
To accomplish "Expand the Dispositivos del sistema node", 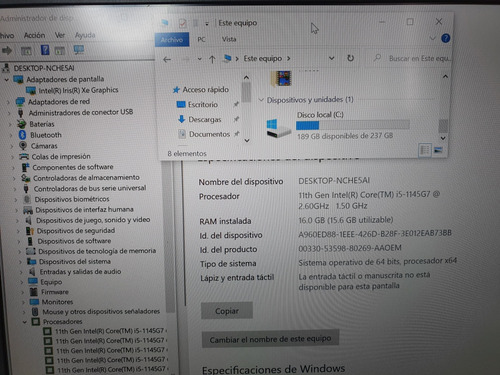I will coord(20,262).
